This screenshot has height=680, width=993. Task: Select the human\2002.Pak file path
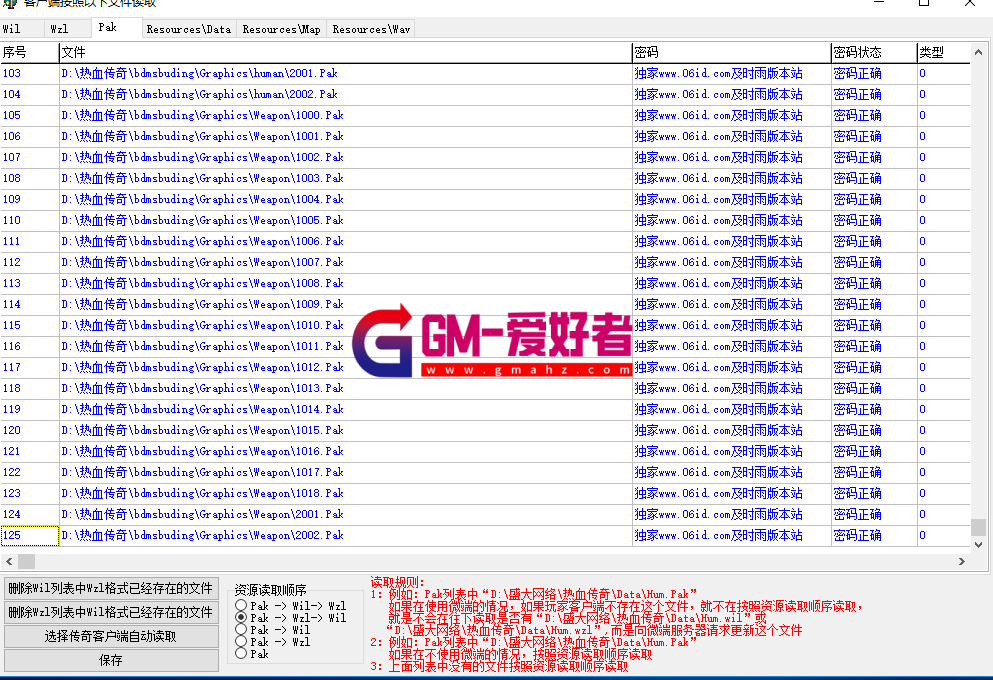pos(199,94)
